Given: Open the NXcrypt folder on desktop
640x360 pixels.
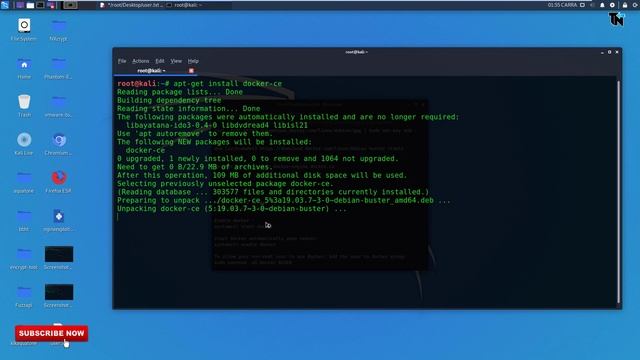Looking at the screenshot, I should (59, 27).
